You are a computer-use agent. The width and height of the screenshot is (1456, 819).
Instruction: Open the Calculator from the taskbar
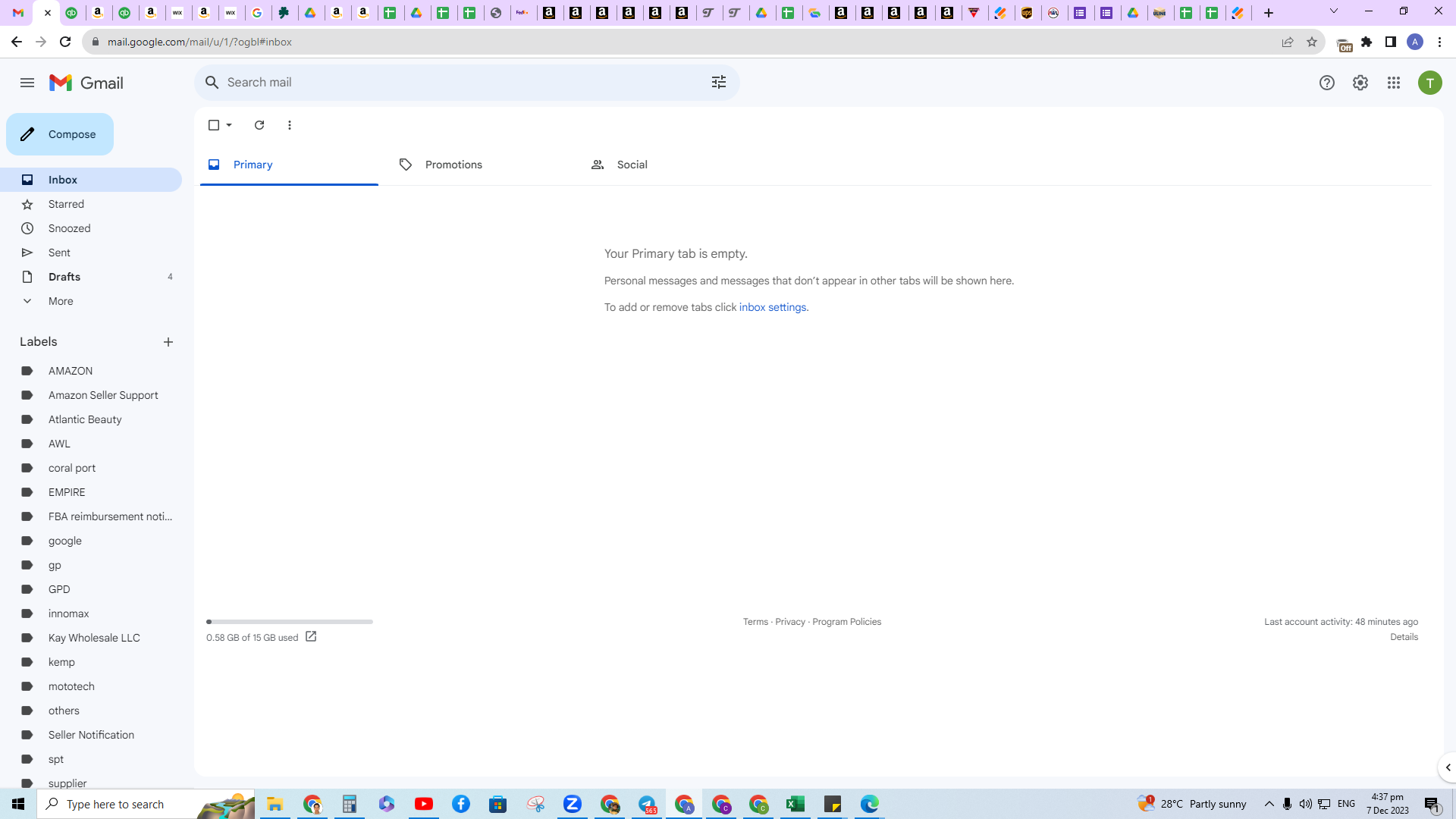click(x=350, y=804)
